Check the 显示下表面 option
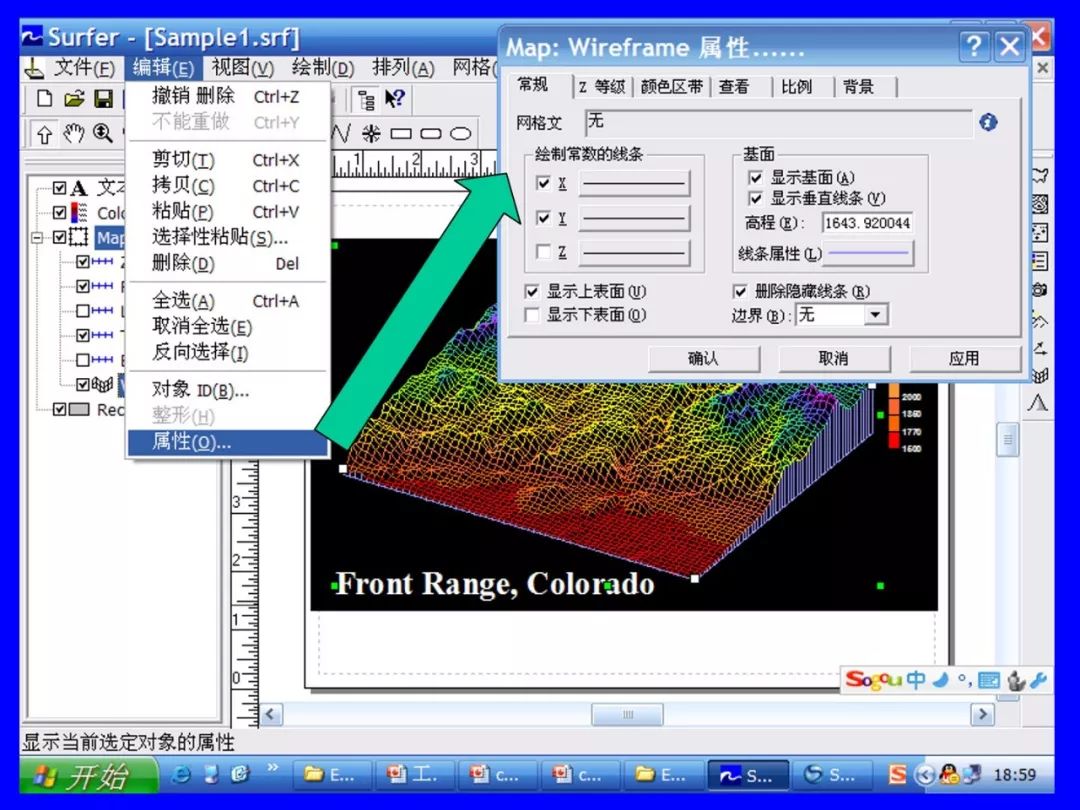This screenshot has height=810, width=1080. click(x=533, y=315)
